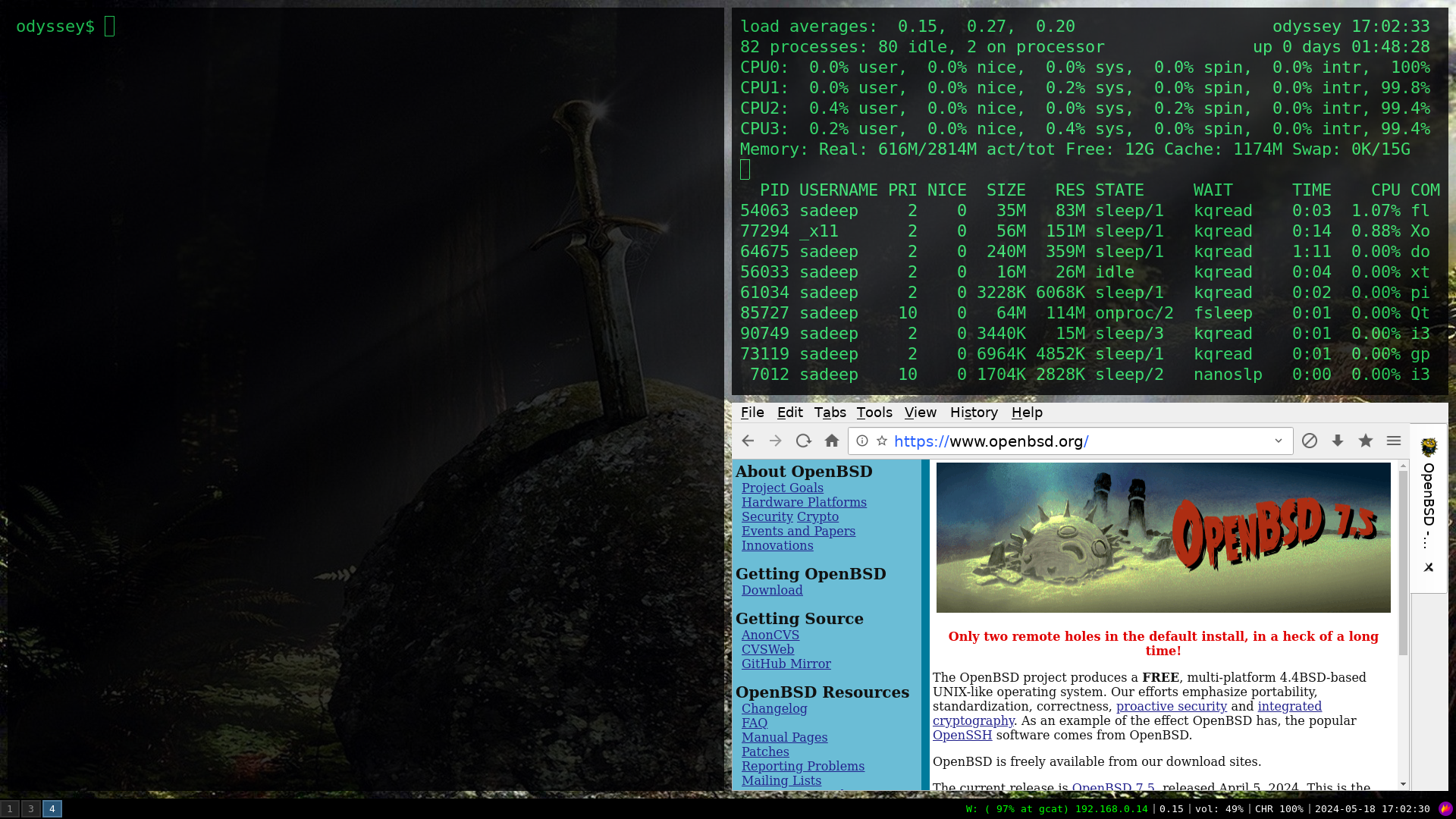
Task: Switch to workspace 3 in bar
Action: [31, 808]
